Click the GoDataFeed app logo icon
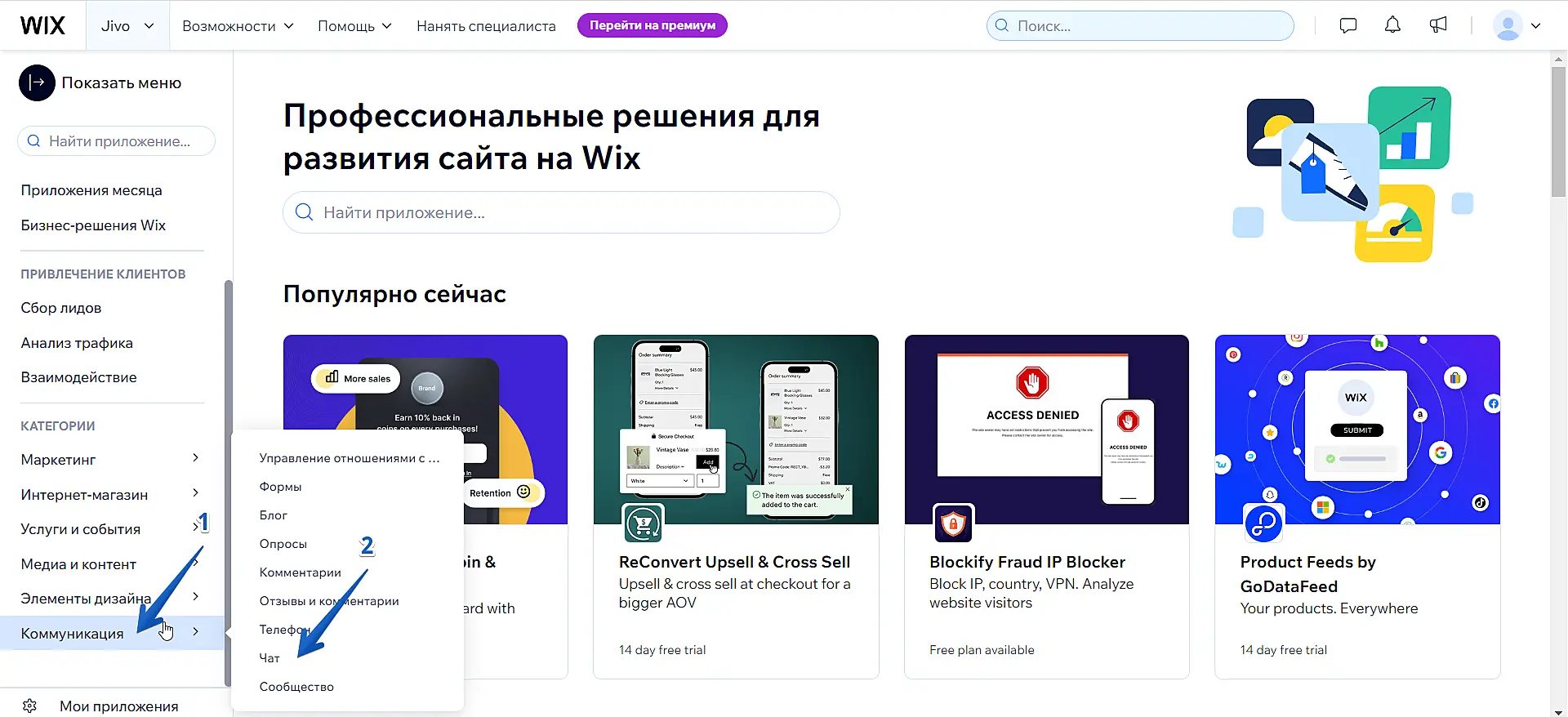Image resolution: width=1568 pixels, height=717 pixels. (x=1264, y=523)
